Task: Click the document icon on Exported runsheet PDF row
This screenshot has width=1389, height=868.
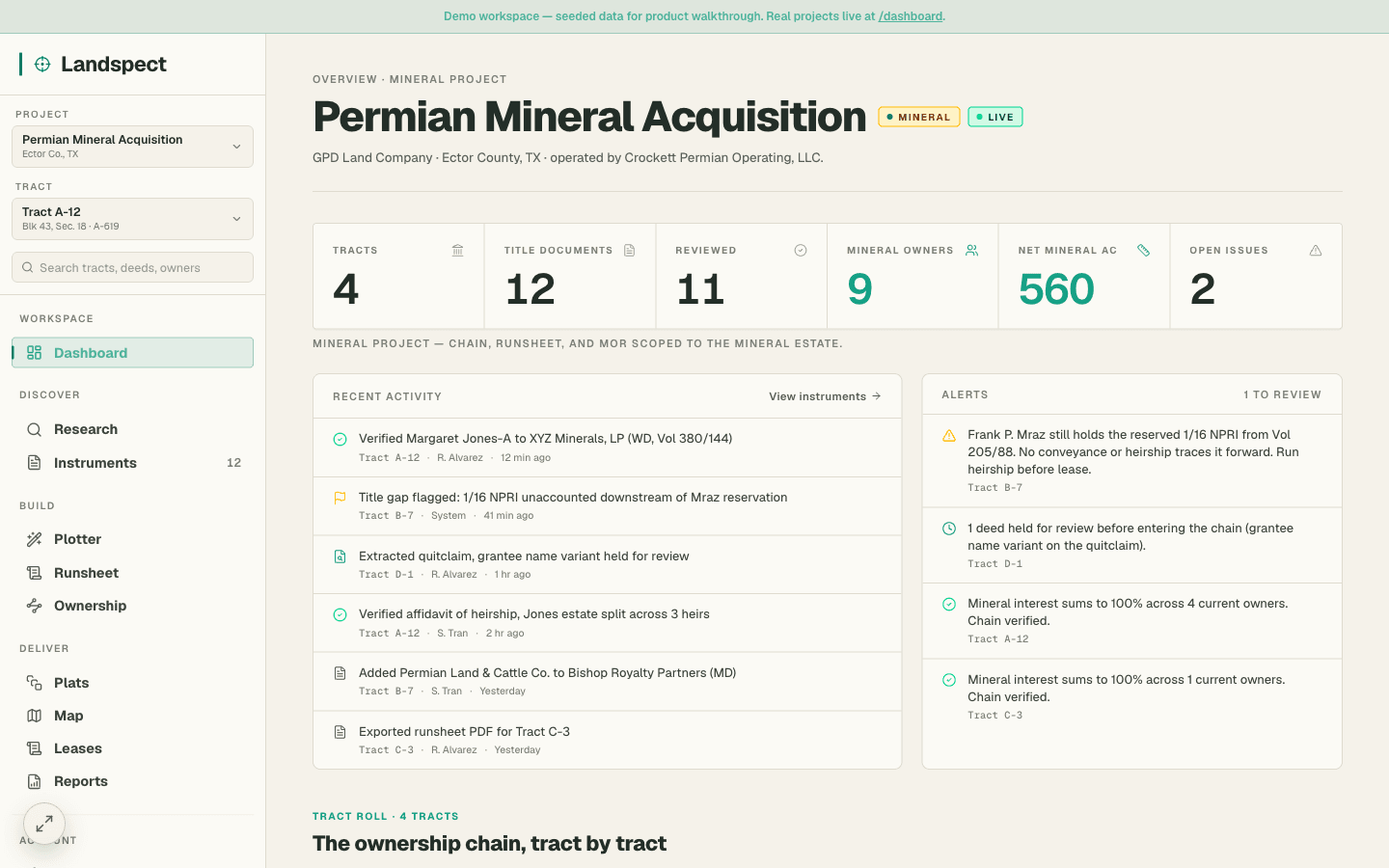Action: coord(340,732)
